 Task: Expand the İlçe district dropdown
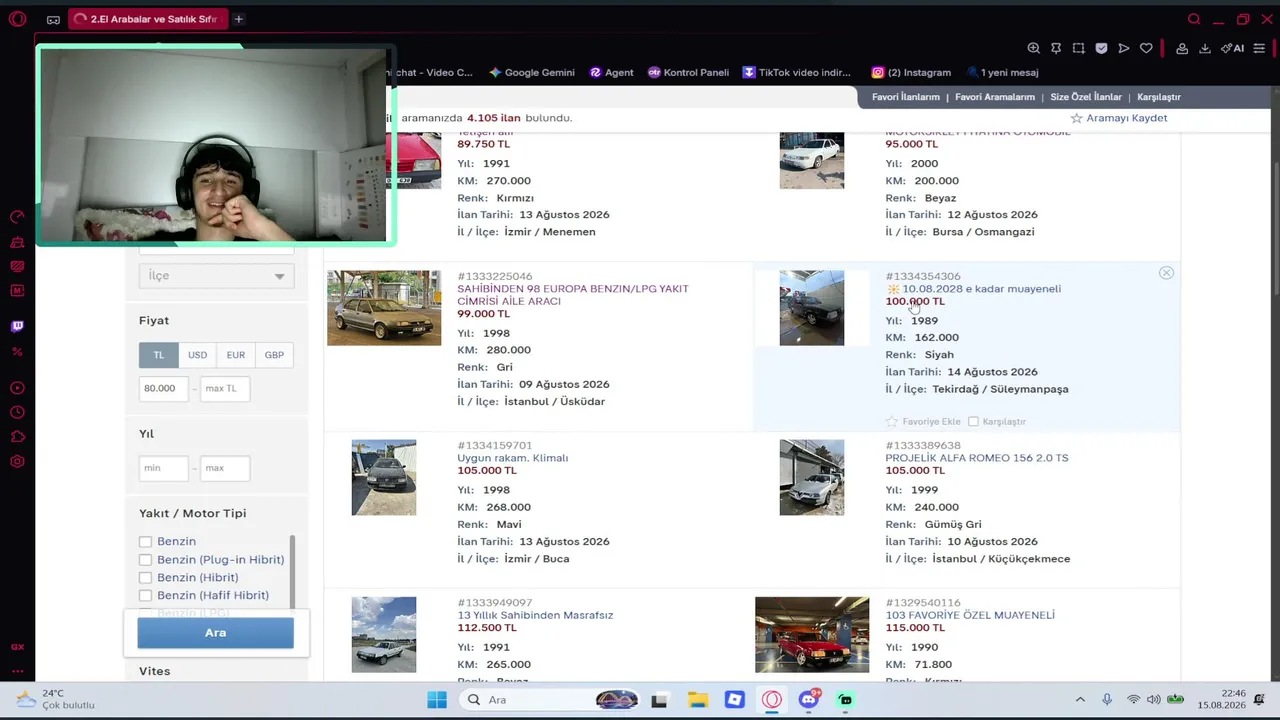tap(216, 276)
